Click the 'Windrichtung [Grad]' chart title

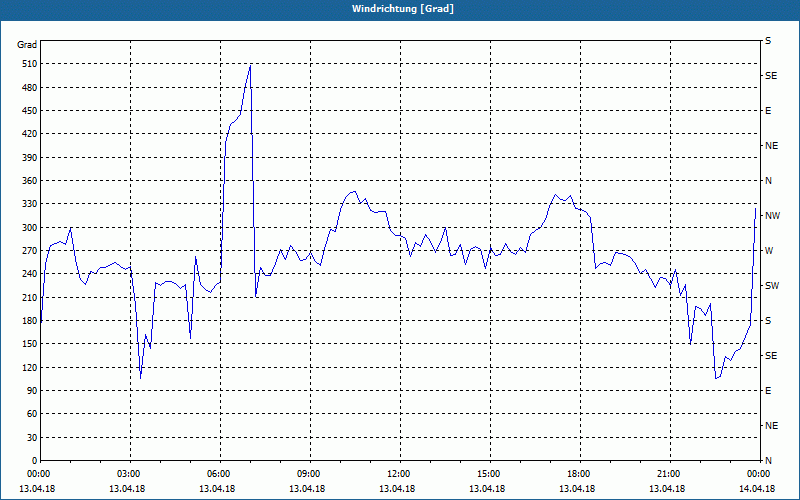pos(403,9)
